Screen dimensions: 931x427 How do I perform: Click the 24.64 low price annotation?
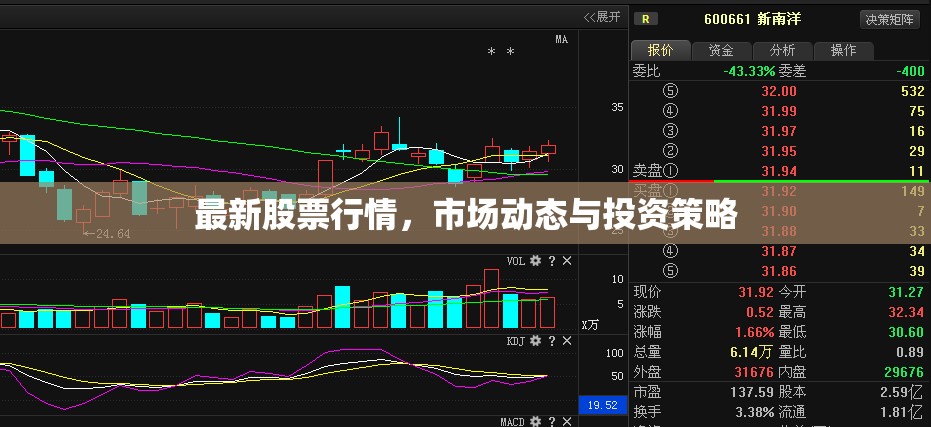point(107,234)
